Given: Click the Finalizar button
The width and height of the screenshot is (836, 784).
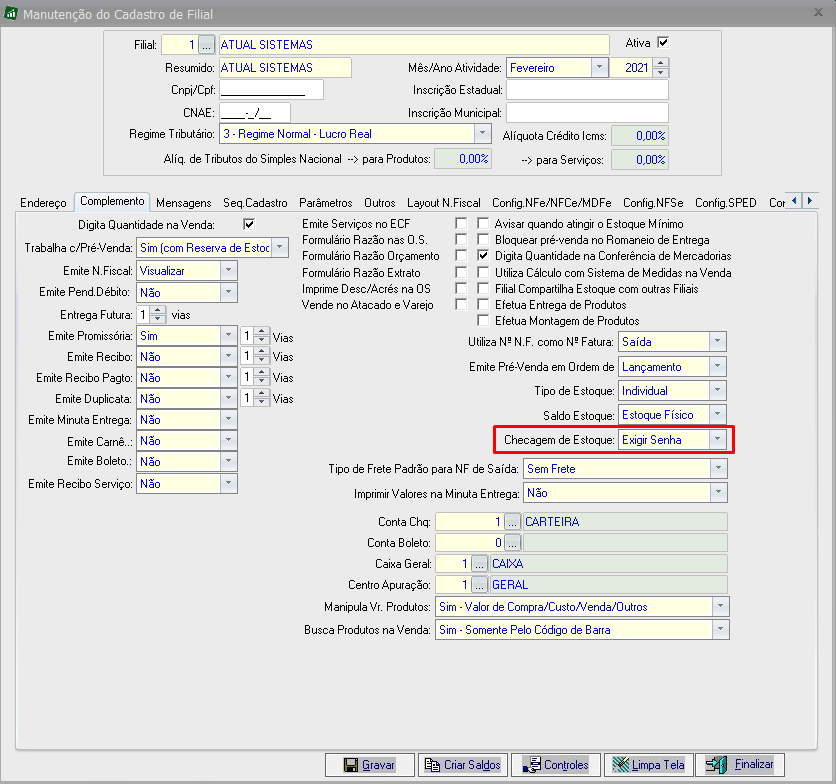Looking at the screenshot, I should tap(740, 765).
